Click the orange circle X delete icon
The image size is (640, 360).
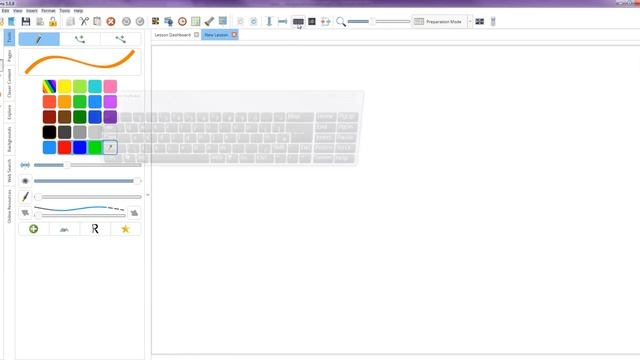(111, 22)
